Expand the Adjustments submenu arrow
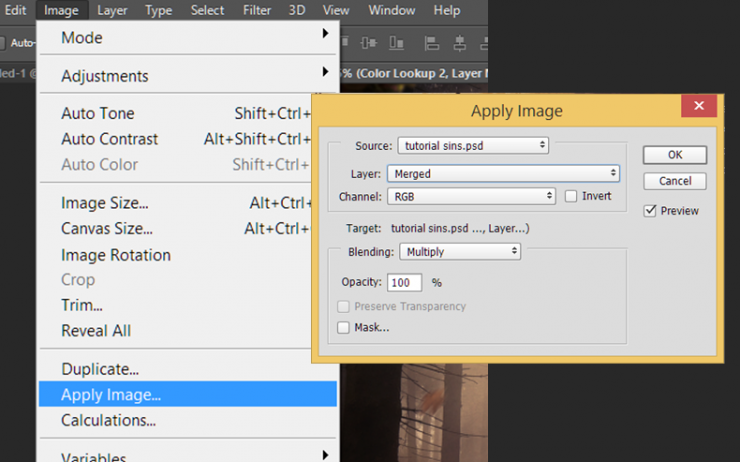The width and height of the screenshot is (740, 462). click(325, 72)
